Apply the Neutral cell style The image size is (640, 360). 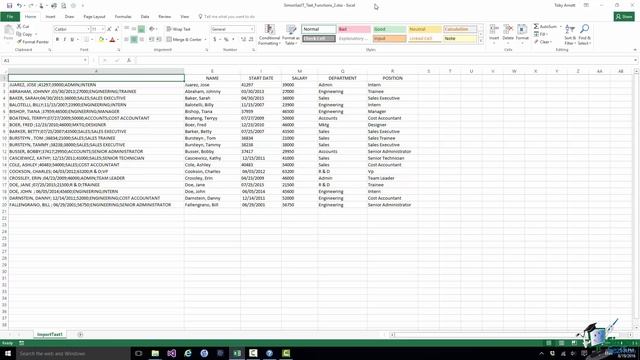click(424, 29)
